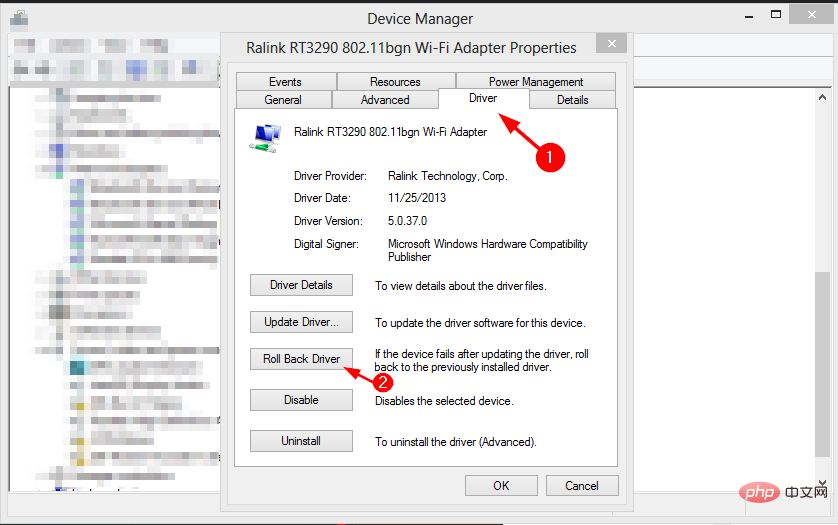Click the adapter name beside the icon
Viewport: 838px width, 525px height.
tap(390, 132)
